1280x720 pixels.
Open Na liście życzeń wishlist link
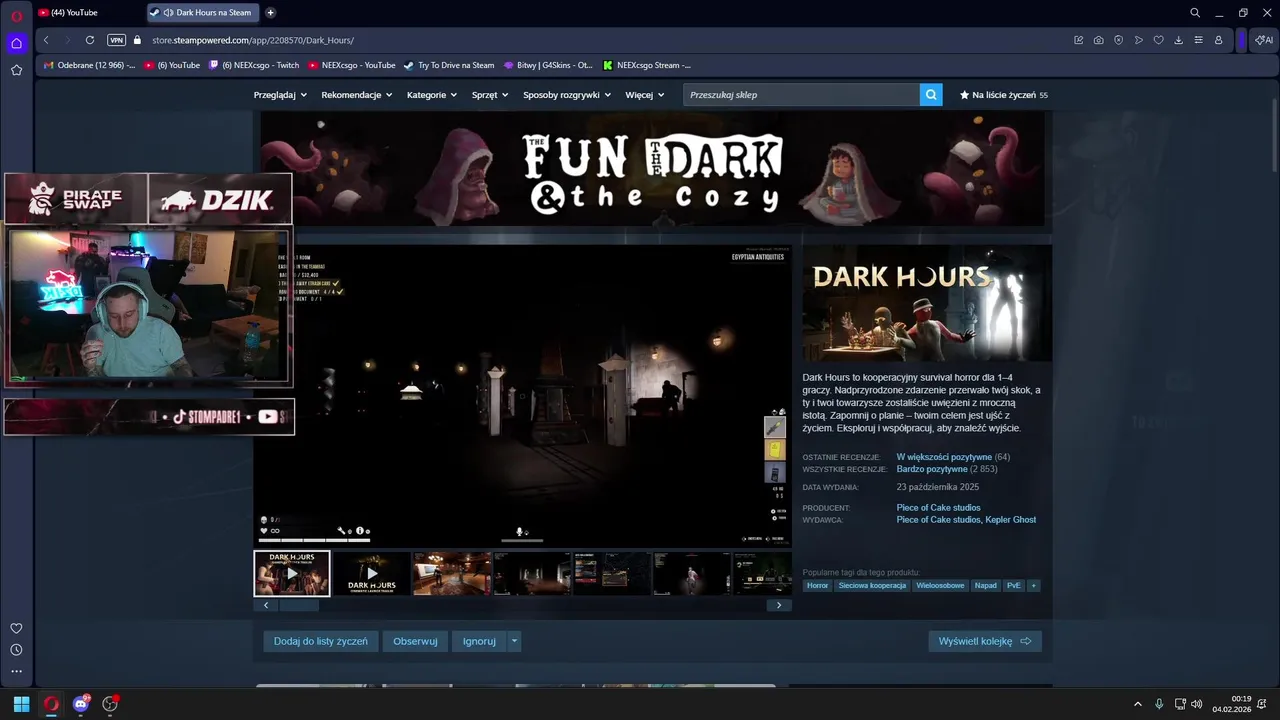(x=1004, y=95)
